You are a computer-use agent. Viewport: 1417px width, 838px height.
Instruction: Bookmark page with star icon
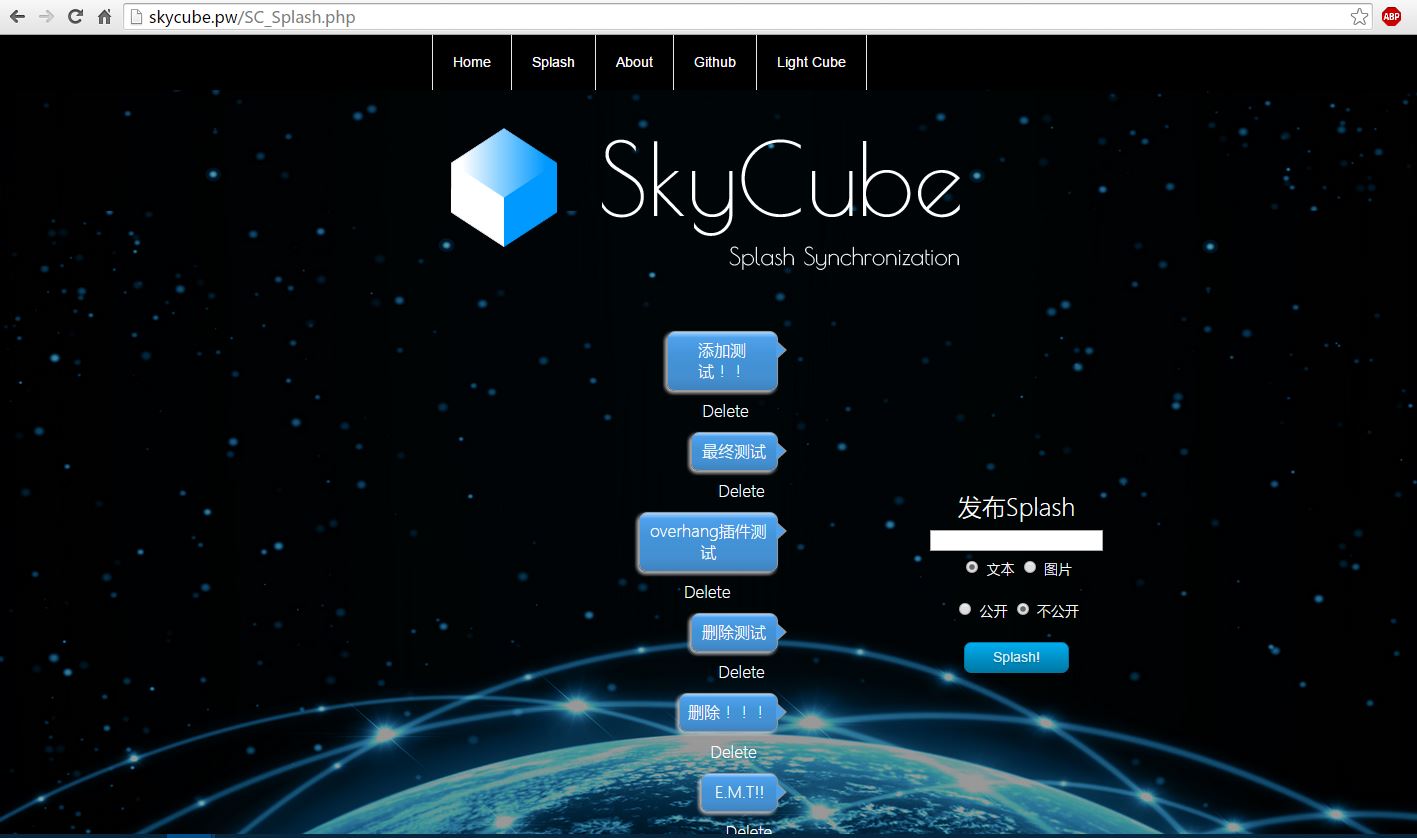point(1359,17)
